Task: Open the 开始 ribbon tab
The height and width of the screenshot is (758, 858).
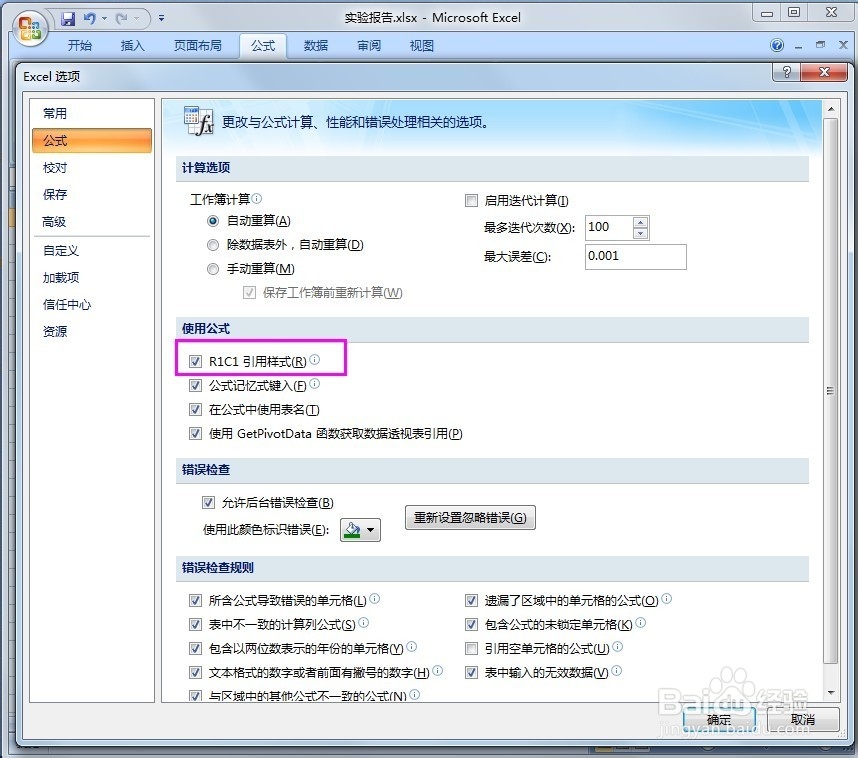Action: [x=80, y=46]
